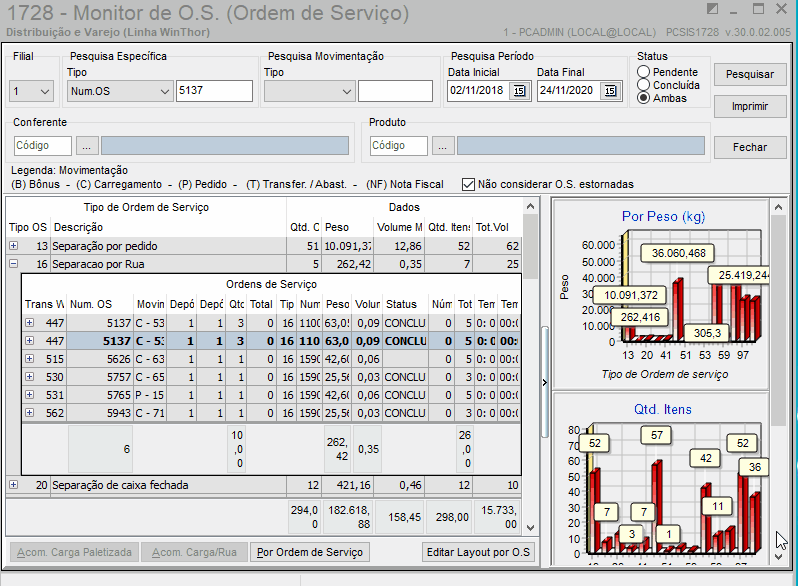This screenshot has width=798, height=586.
Task: Select Ambas status radio
Action: tap(644, 98)
